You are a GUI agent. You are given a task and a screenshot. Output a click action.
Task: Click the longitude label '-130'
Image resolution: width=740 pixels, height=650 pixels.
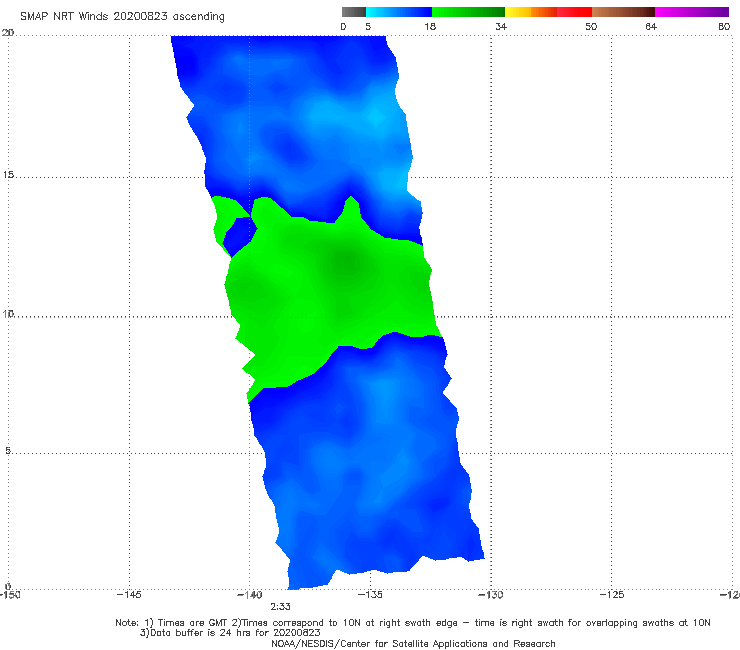point(491,595)
